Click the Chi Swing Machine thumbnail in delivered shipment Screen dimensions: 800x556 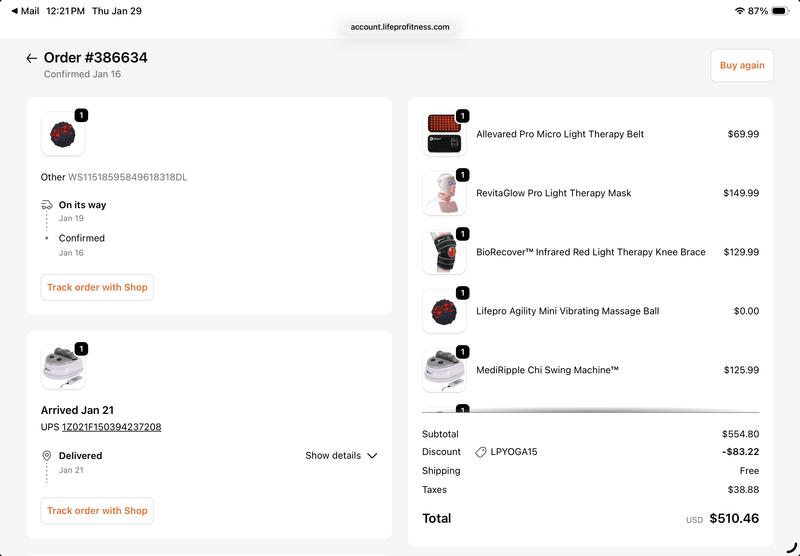pos(62,367)
